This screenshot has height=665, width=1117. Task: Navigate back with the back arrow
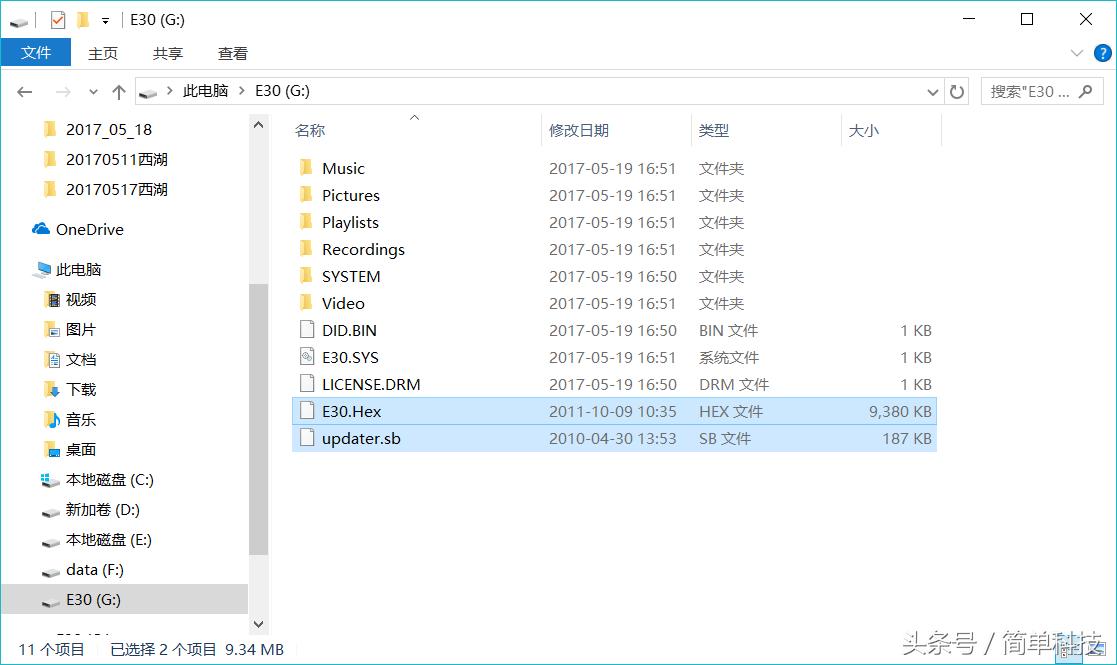click(x=24, y=91)
